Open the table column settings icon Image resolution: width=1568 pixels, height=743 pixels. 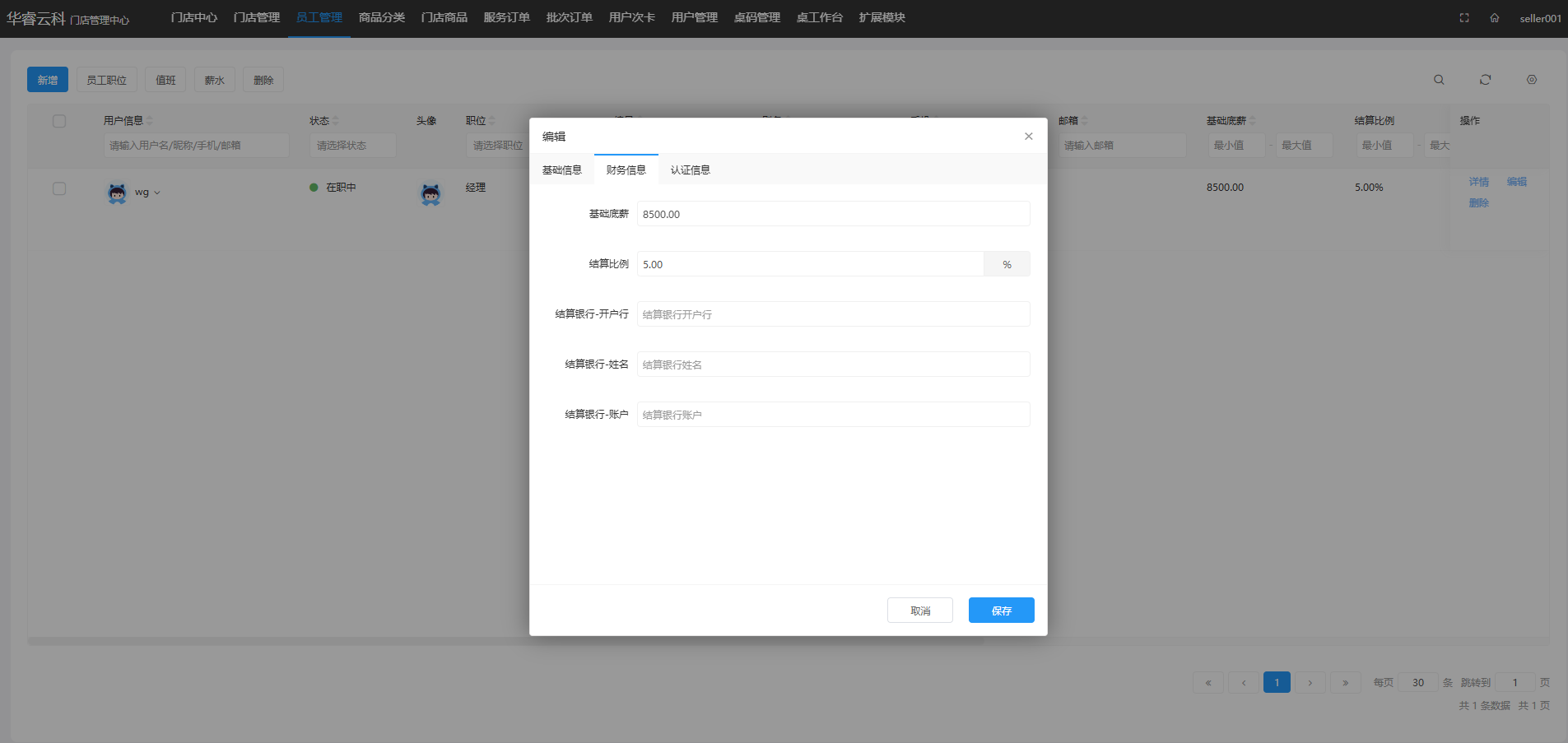click(1531, 80)
